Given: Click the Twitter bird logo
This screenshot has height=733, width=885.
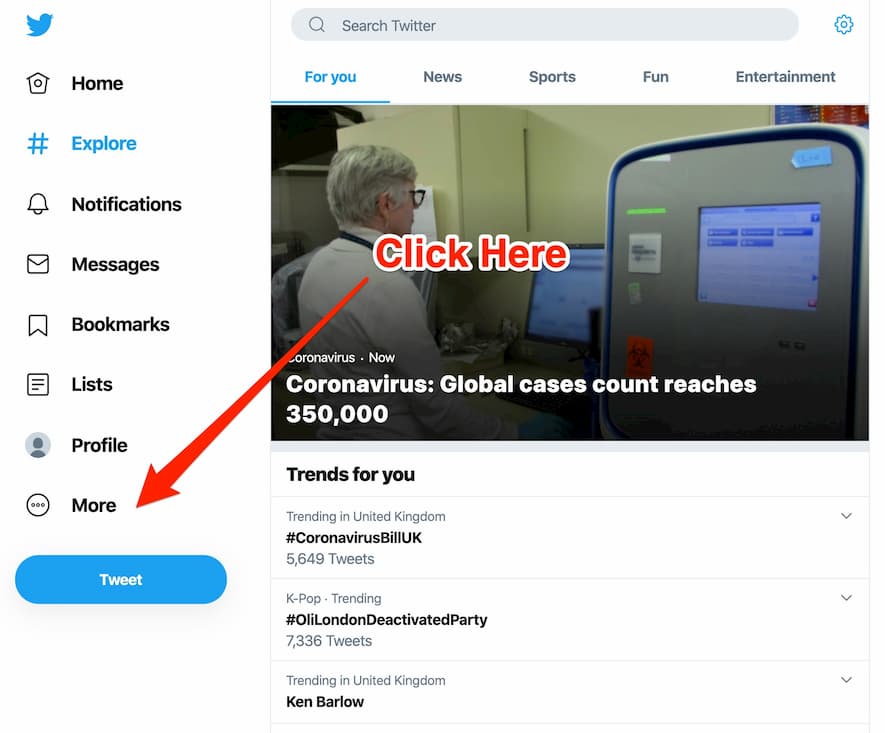Looking at the screenshot, I should click(x=40, y=25).
